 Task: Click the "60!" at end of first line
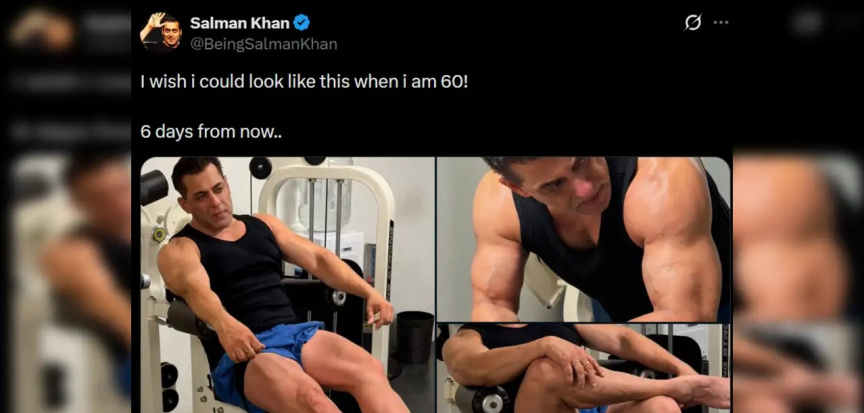tap(452, 80)
